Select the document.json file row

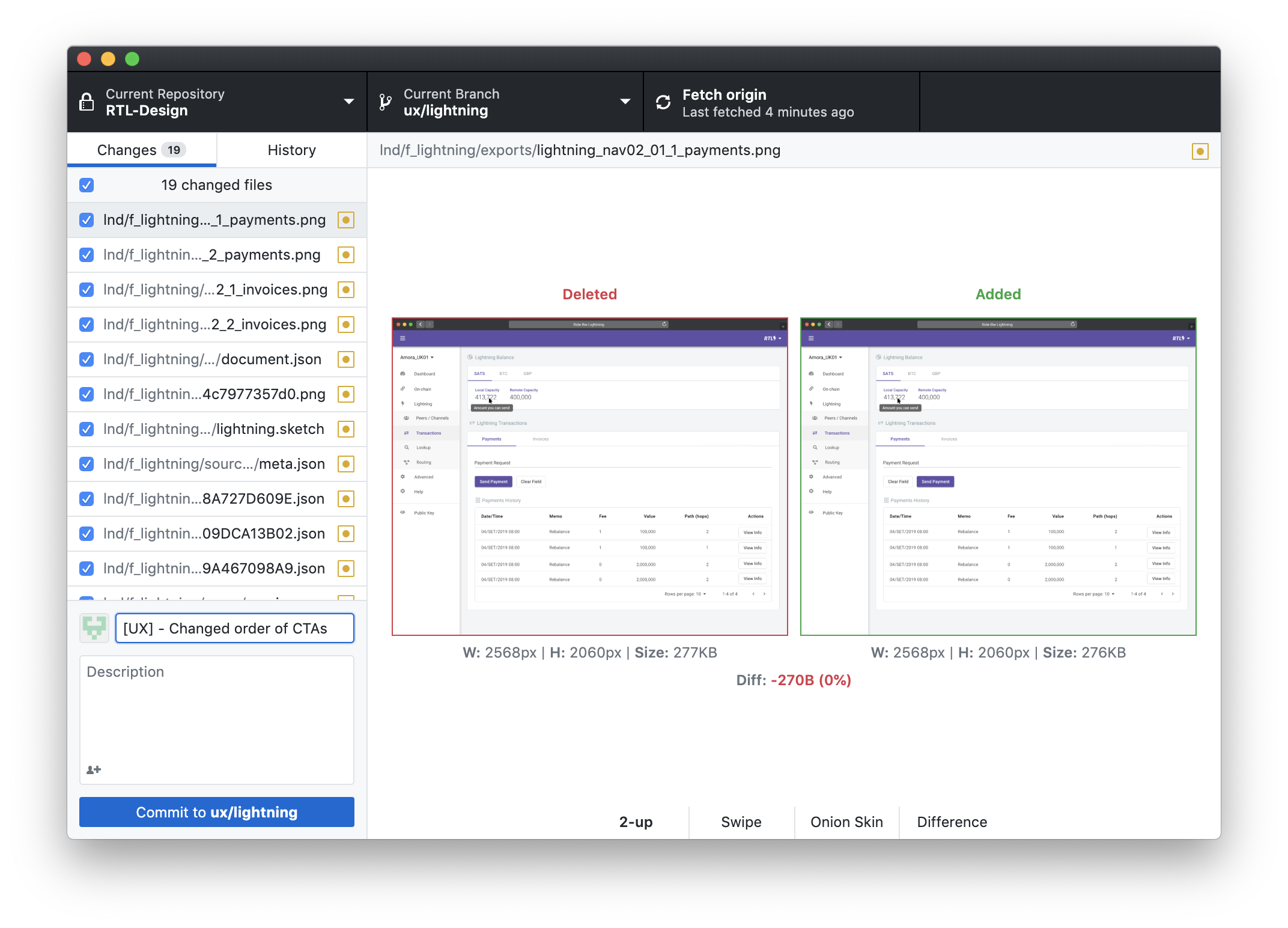(x=217, y=359)
